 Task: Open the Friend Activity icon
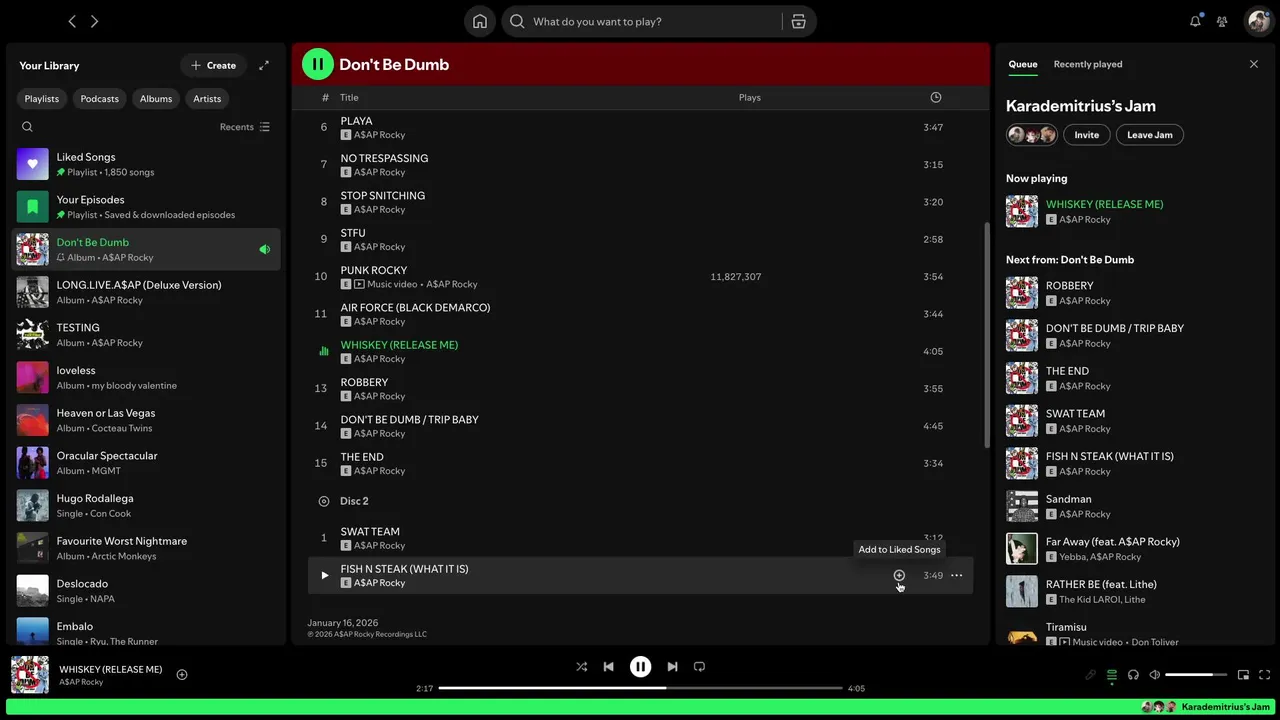coord(1222,21)
